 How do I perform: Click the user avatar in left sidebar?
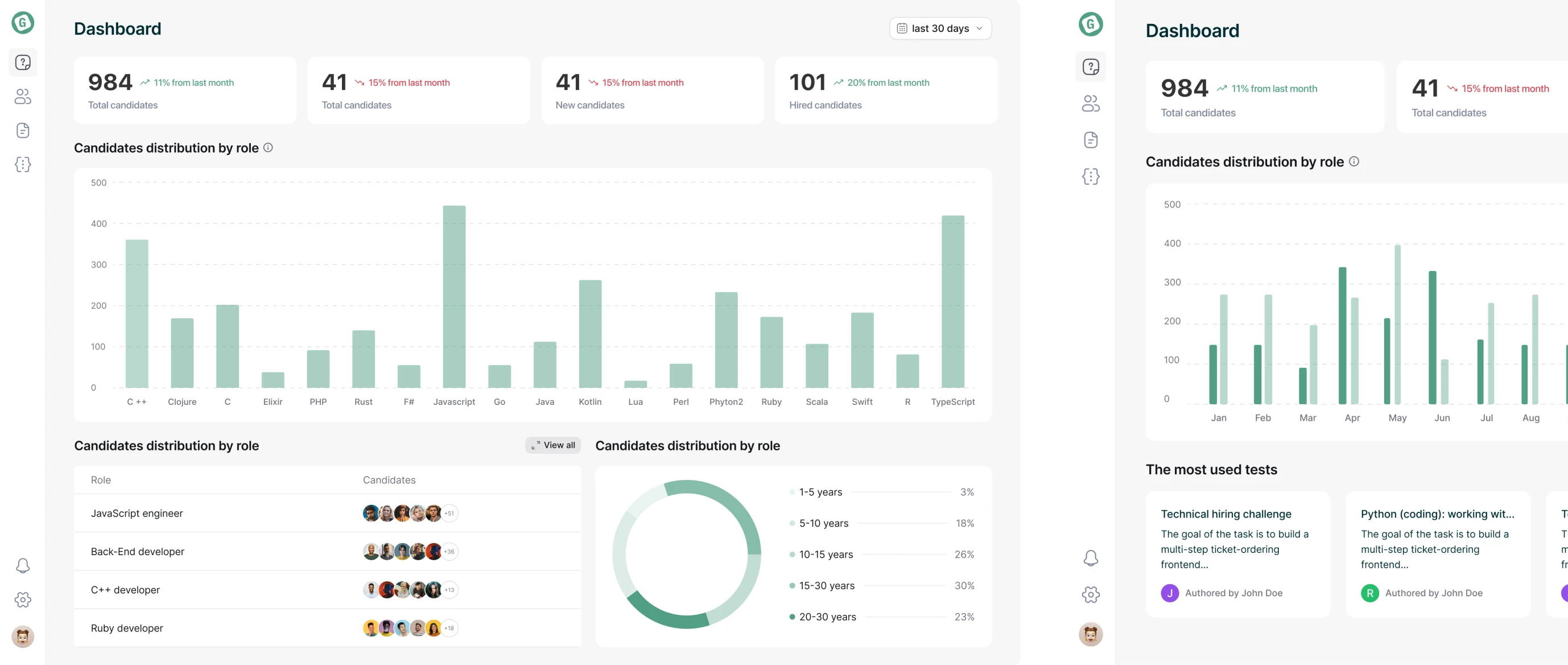coord(23,637)
